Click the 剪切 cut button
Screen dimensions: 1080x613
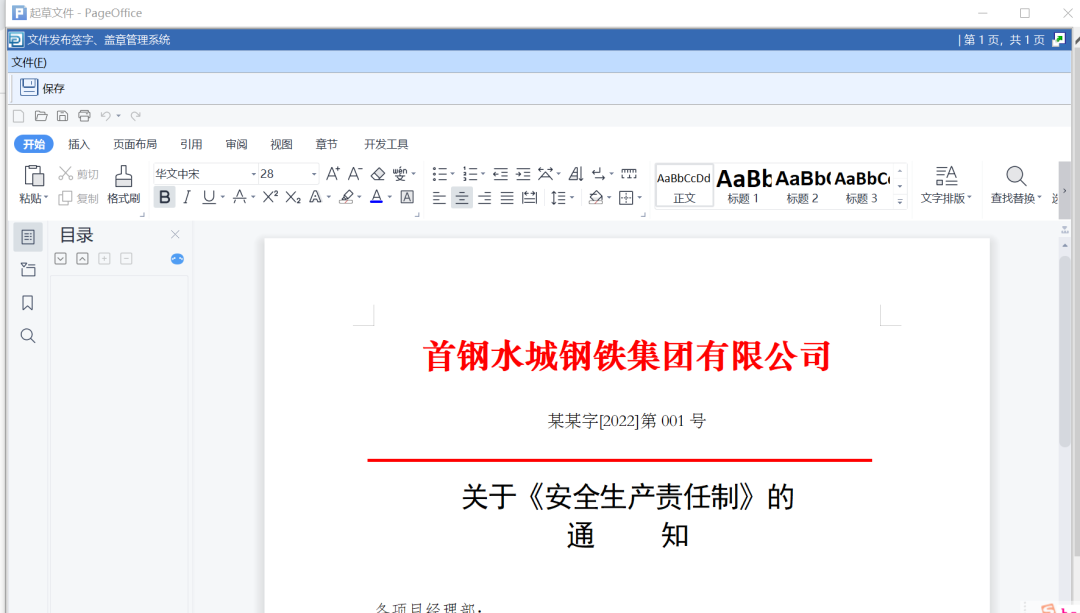(x=78, y=174)
